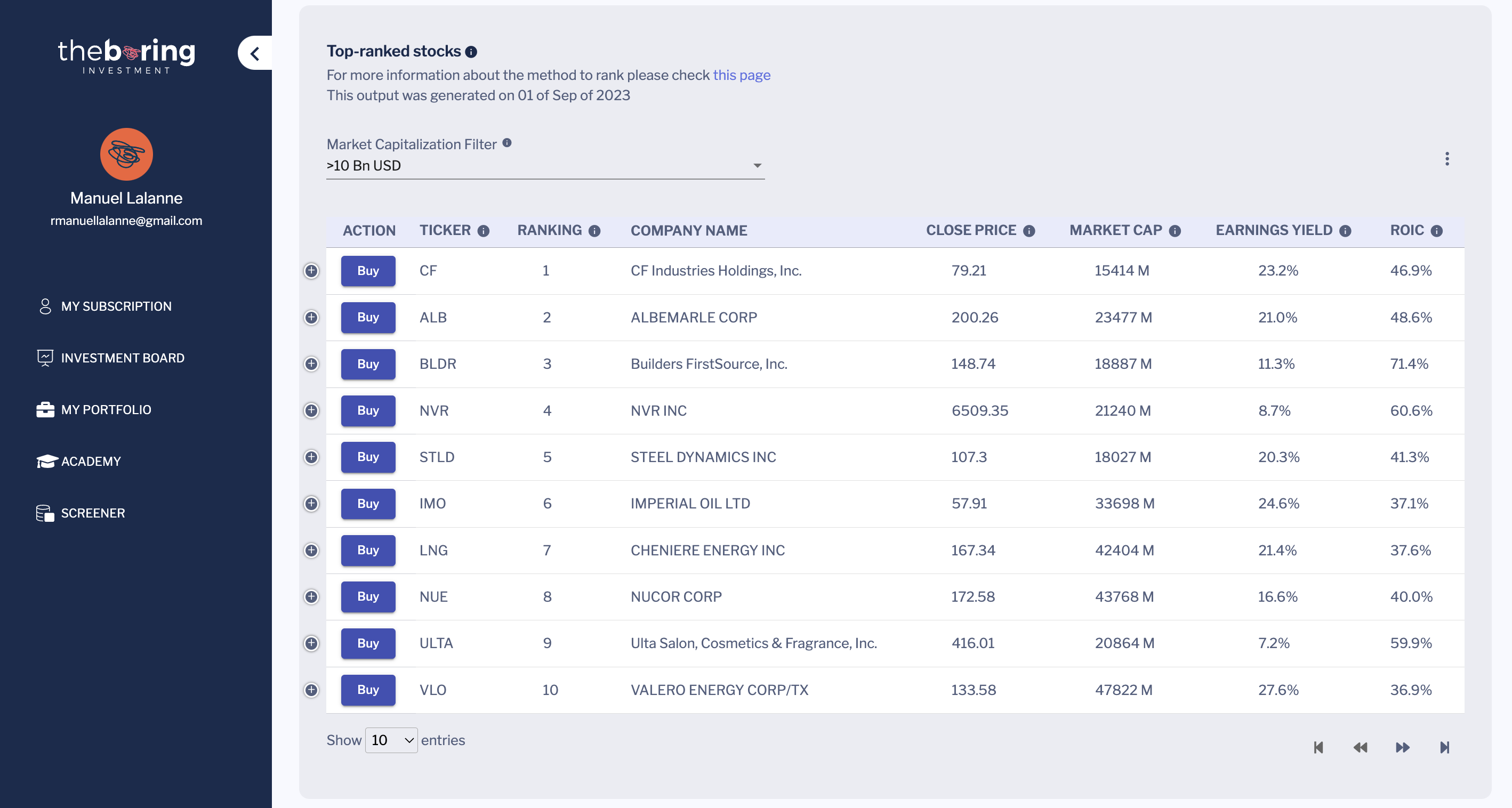The image size is (1512, 808).
Task: Expand the NVR row details
Action: (311, 410)
